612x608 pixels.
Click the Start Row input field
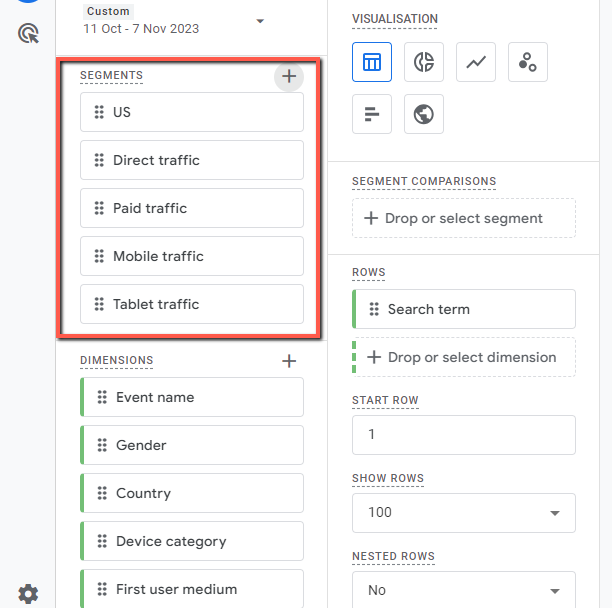464,435
